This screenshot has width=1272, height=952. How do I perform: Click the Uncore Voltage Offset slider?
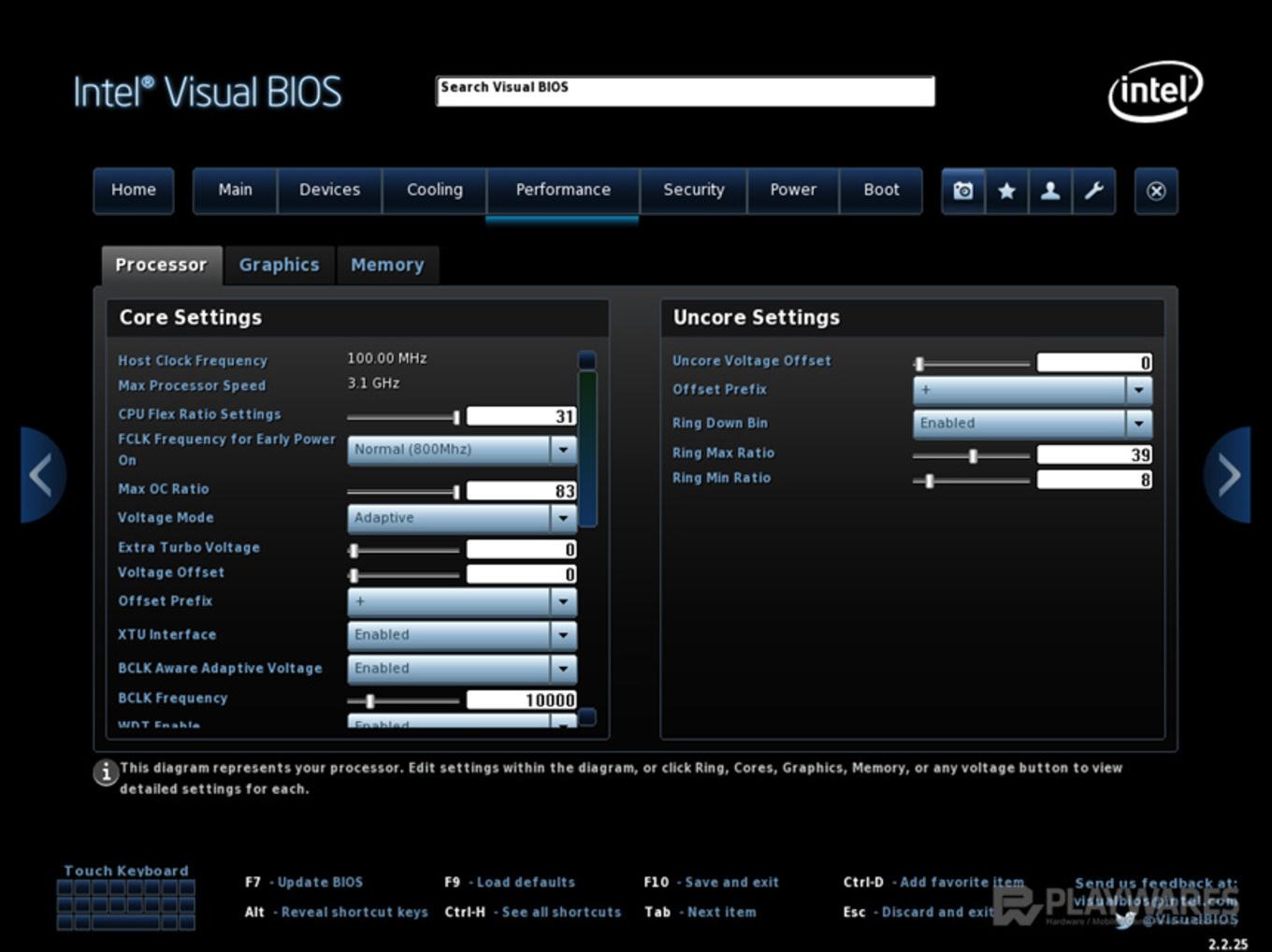pyautogui.click(x=971, y=364)
